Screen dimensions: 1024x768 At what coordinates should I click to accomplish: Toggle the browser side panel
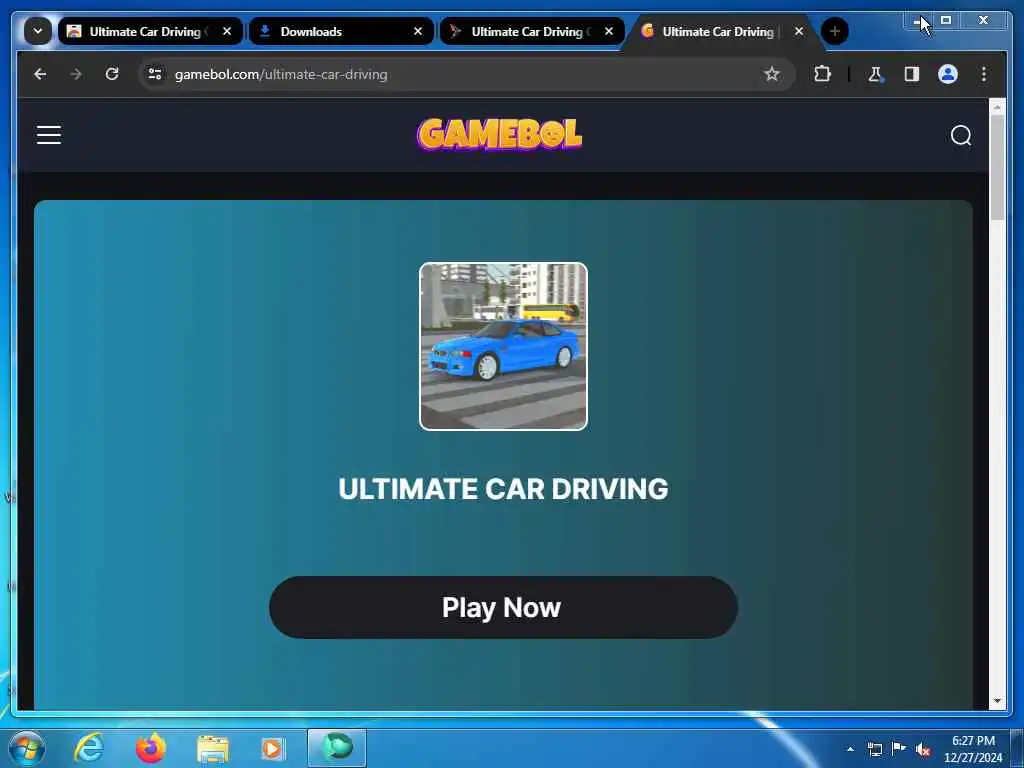click(x=912, y=74)
